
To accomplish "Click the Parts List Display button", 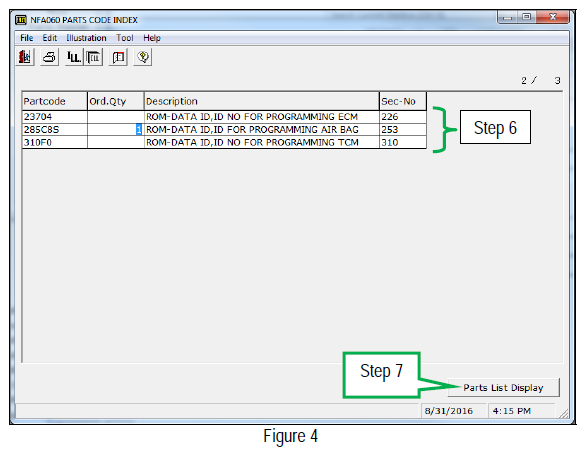I will (x=503, y=388).
